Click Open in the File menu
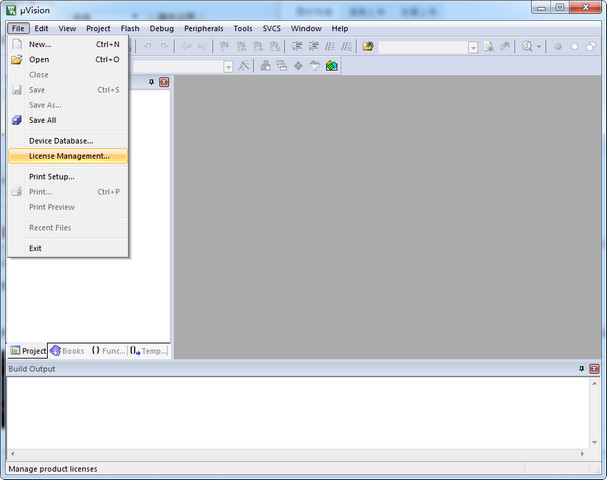 point(38,59)
